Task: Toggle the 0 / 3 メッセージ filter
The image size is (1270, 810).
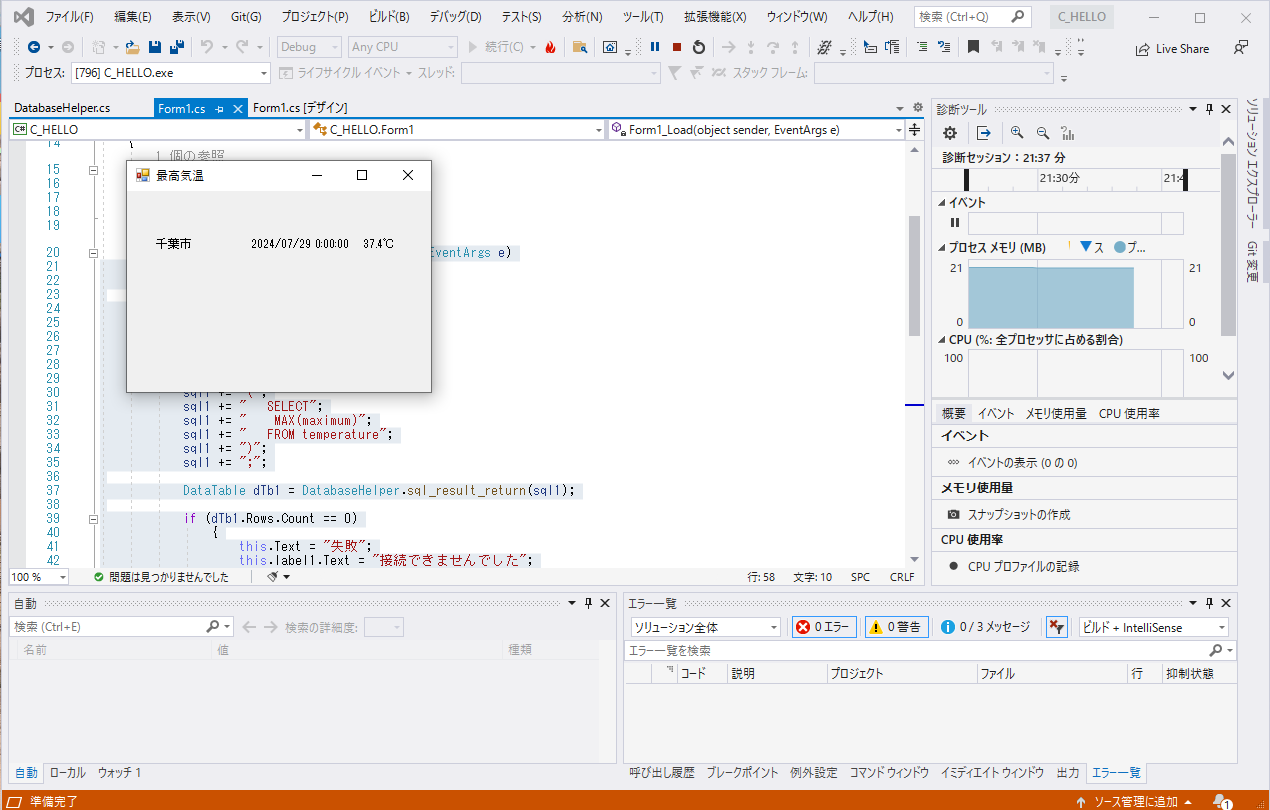Action: pos(984,627)
